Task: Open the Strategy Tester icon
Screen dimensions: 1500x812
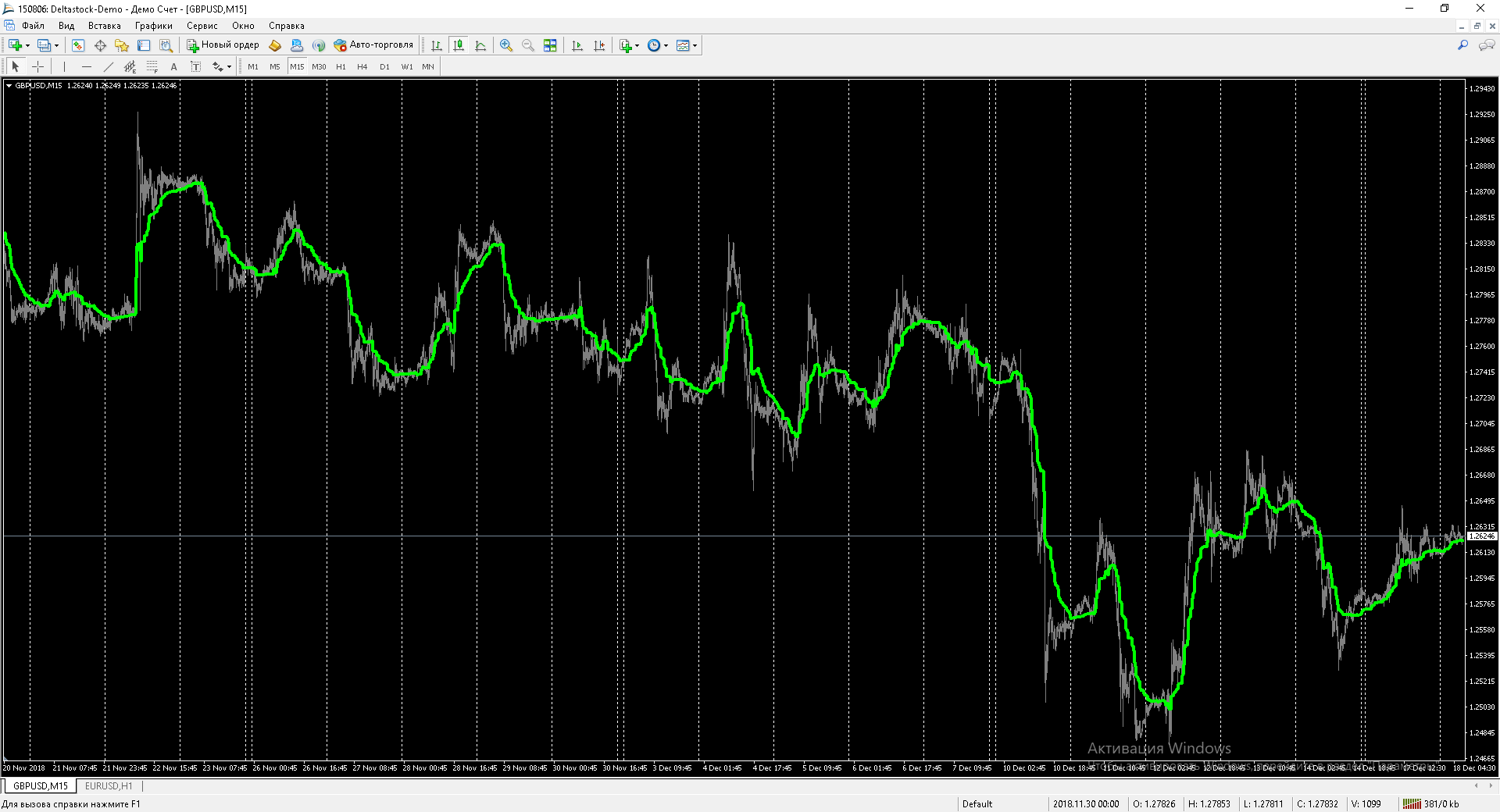Action: pos(166,45)
